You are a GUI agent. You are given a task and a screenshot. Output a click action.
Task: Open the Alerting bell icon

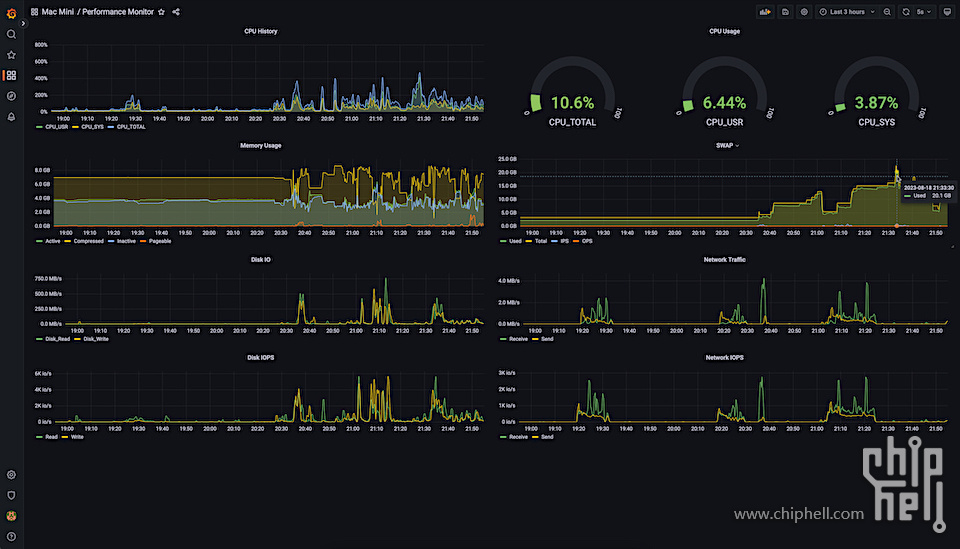[11, 116]
